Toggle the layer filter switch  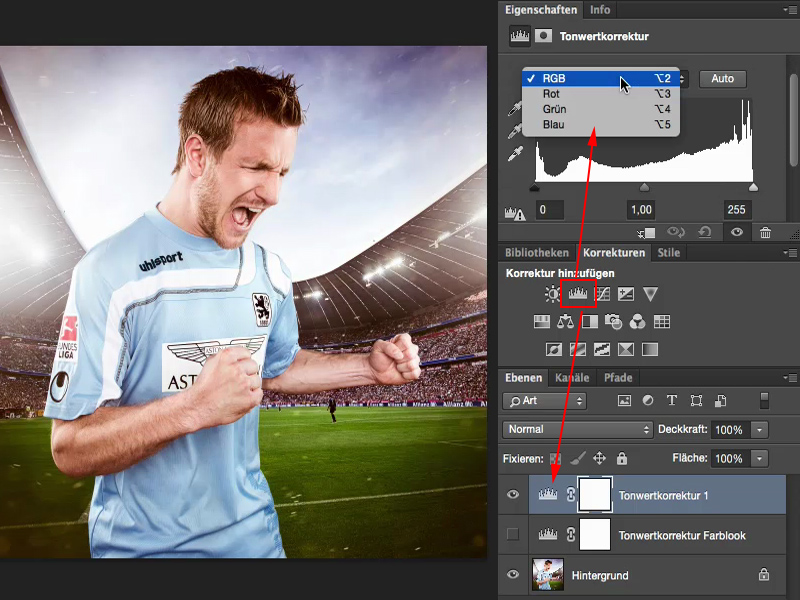pyautogui.click(x=764, y=401)
